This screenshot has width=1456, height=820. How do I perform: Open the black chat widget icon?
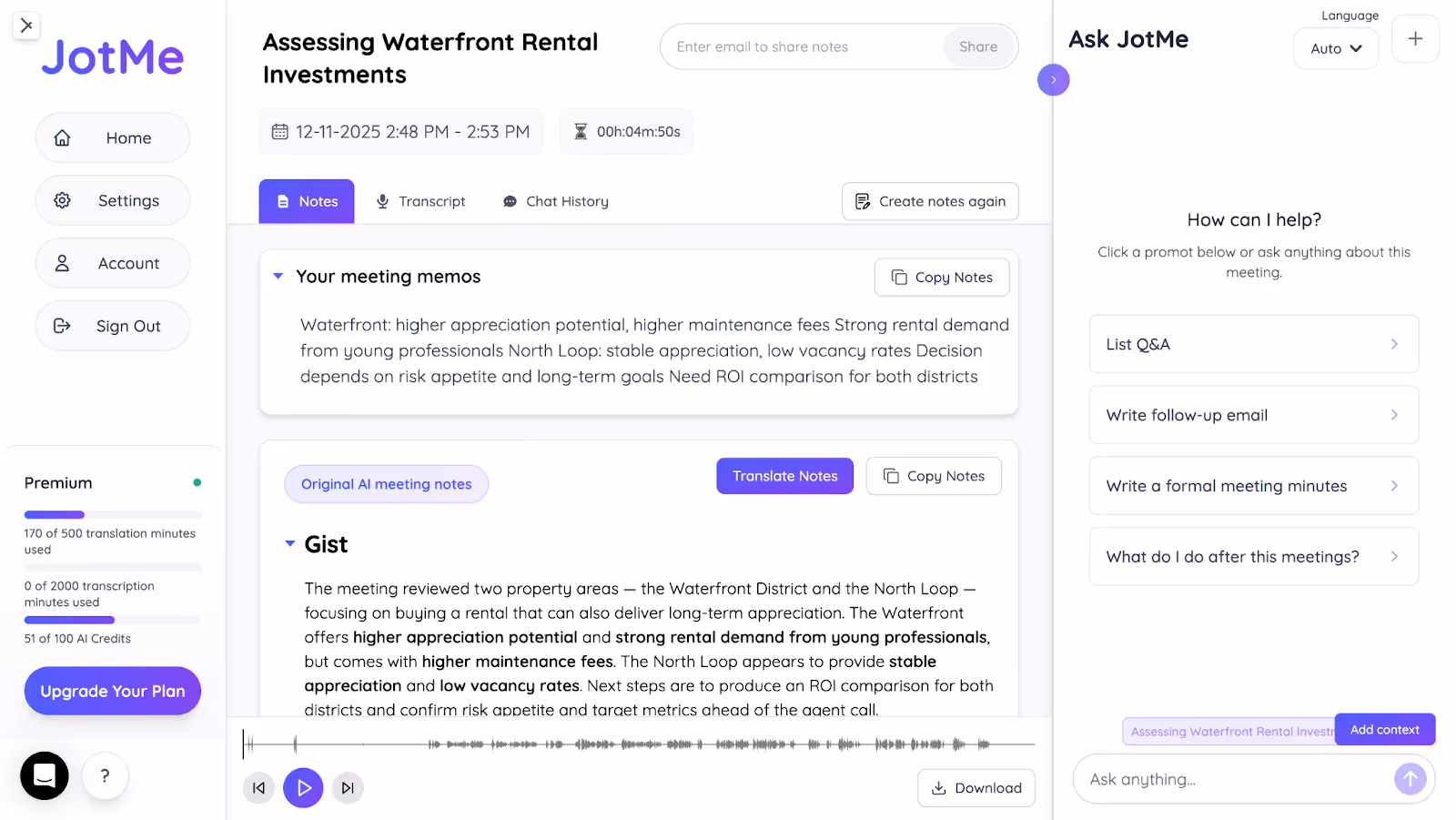[x=45, y=775]
